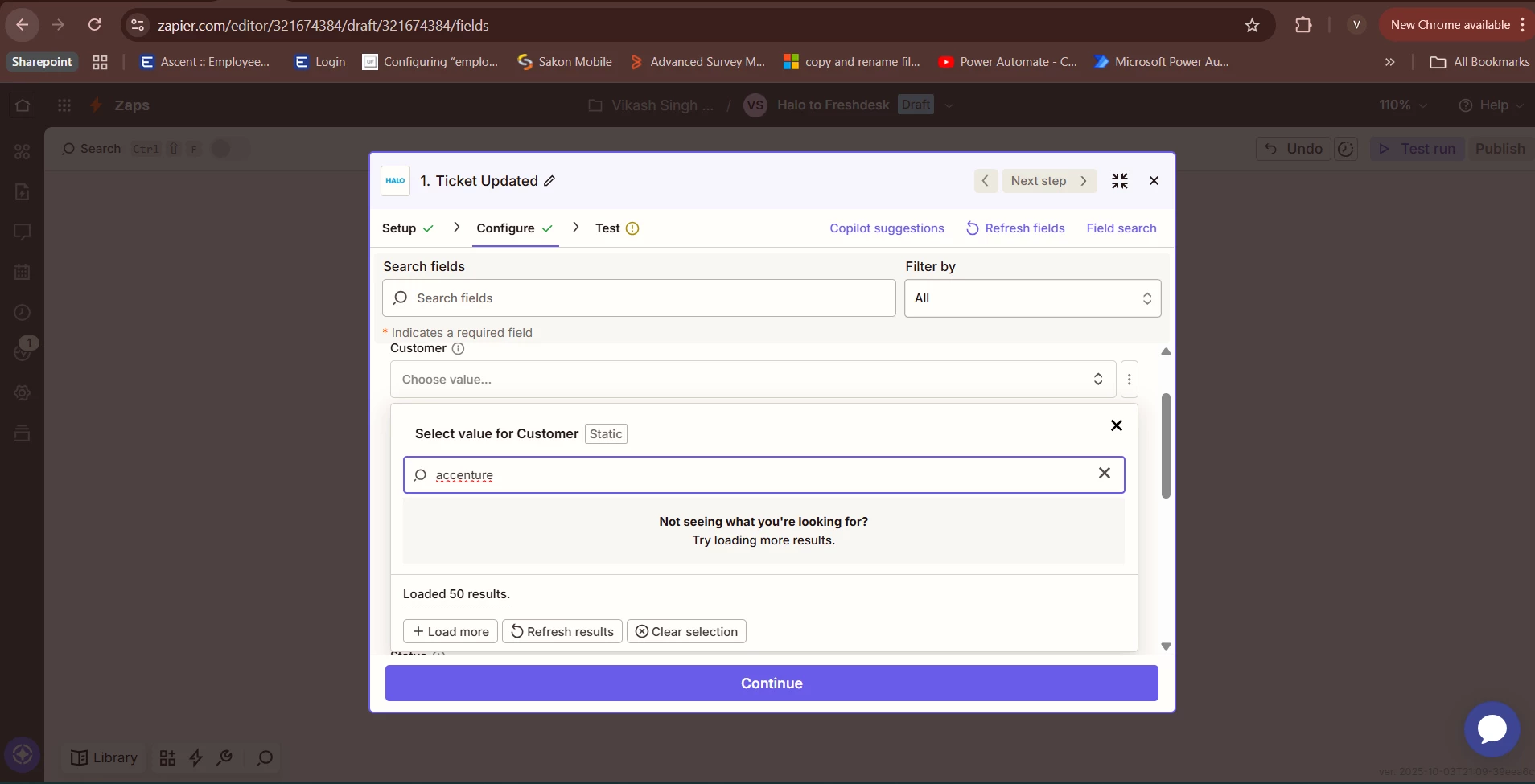
Task: Open Chrome bookmarks apps grid icon
Action: tap(100, 62)
